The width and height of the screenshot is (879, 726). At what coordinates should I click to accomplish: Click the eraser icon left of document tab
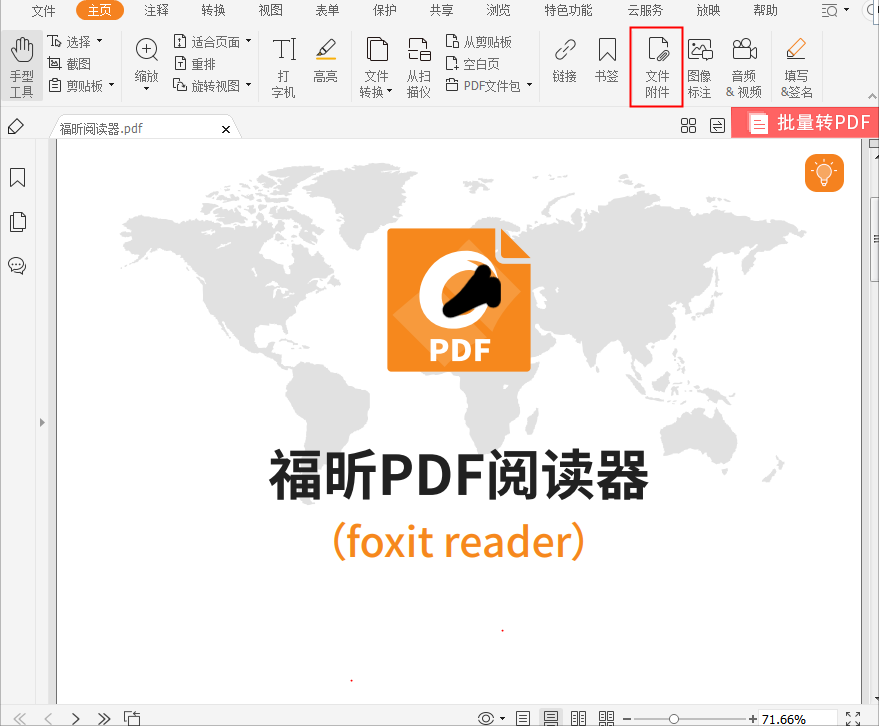(x=16, y=127)
